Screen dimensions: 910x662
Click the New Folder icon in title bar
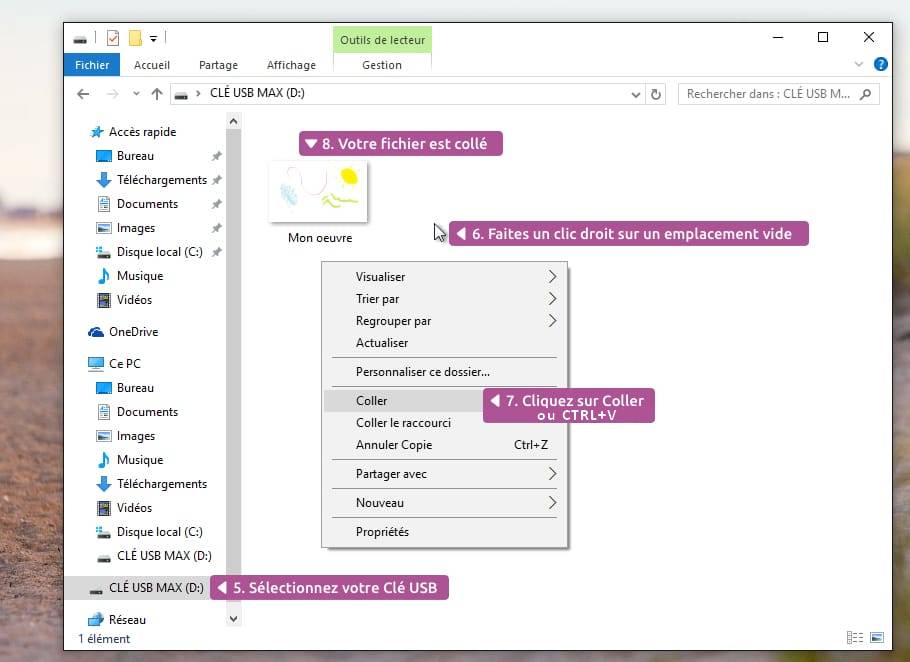click(135, 38)
